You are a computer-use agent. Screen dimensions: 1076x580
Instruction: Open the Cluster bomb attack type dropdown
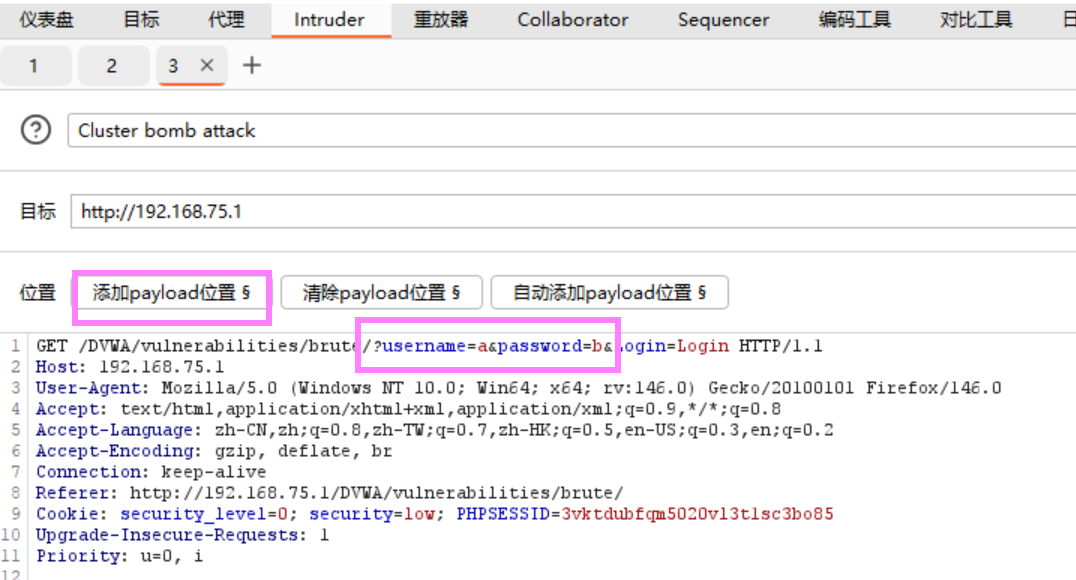pos(571,130)
